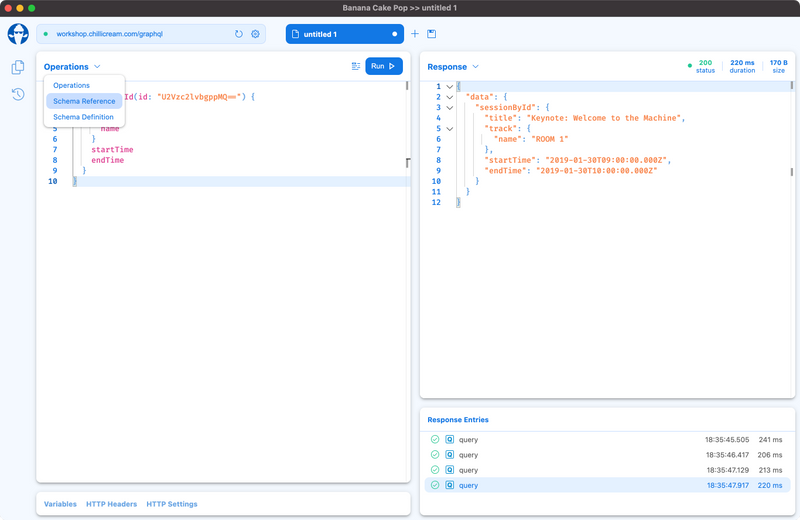Image resolution: width=800 pixels, height=520 pixels.
Task: Collapse the "sessionById" node in response
Action: point(450,108)
